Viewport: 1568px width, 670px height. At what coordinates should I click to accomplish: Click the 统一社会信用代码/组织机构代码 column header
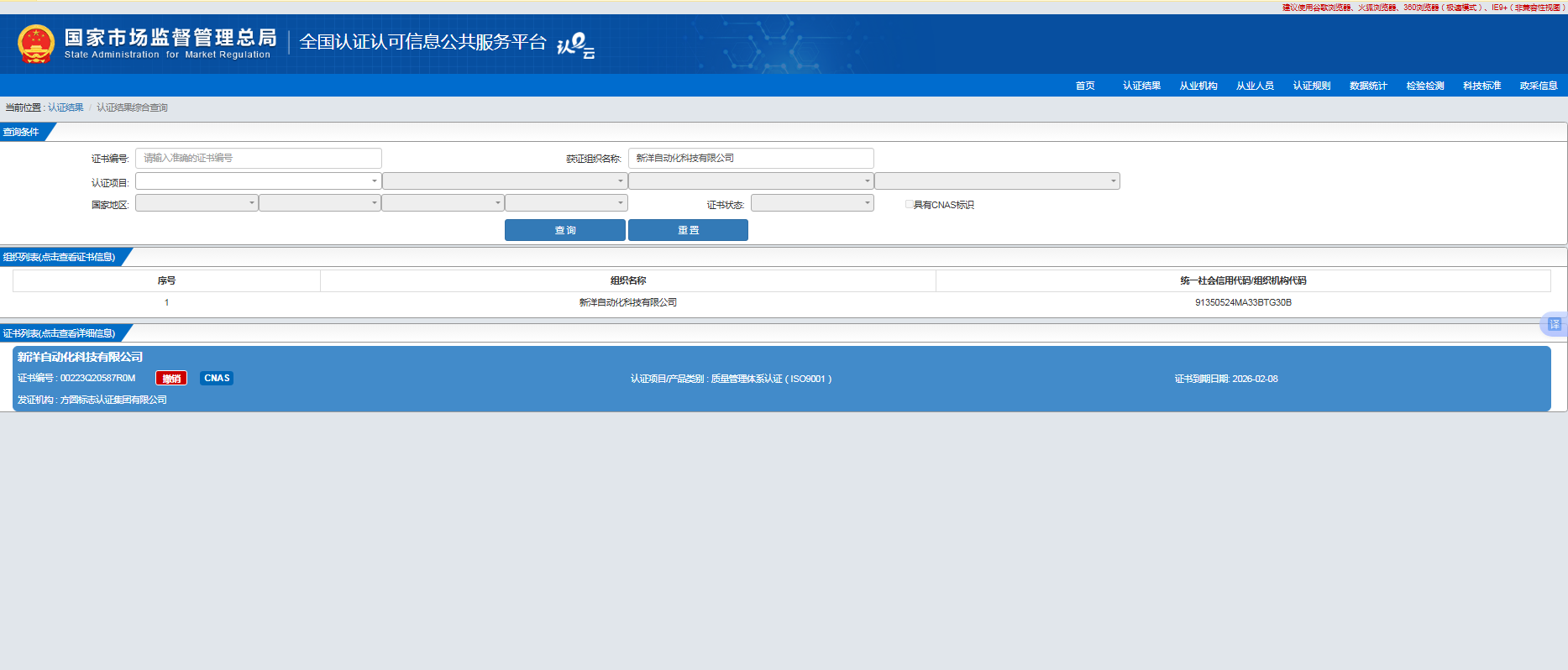tap(1243, 280)
